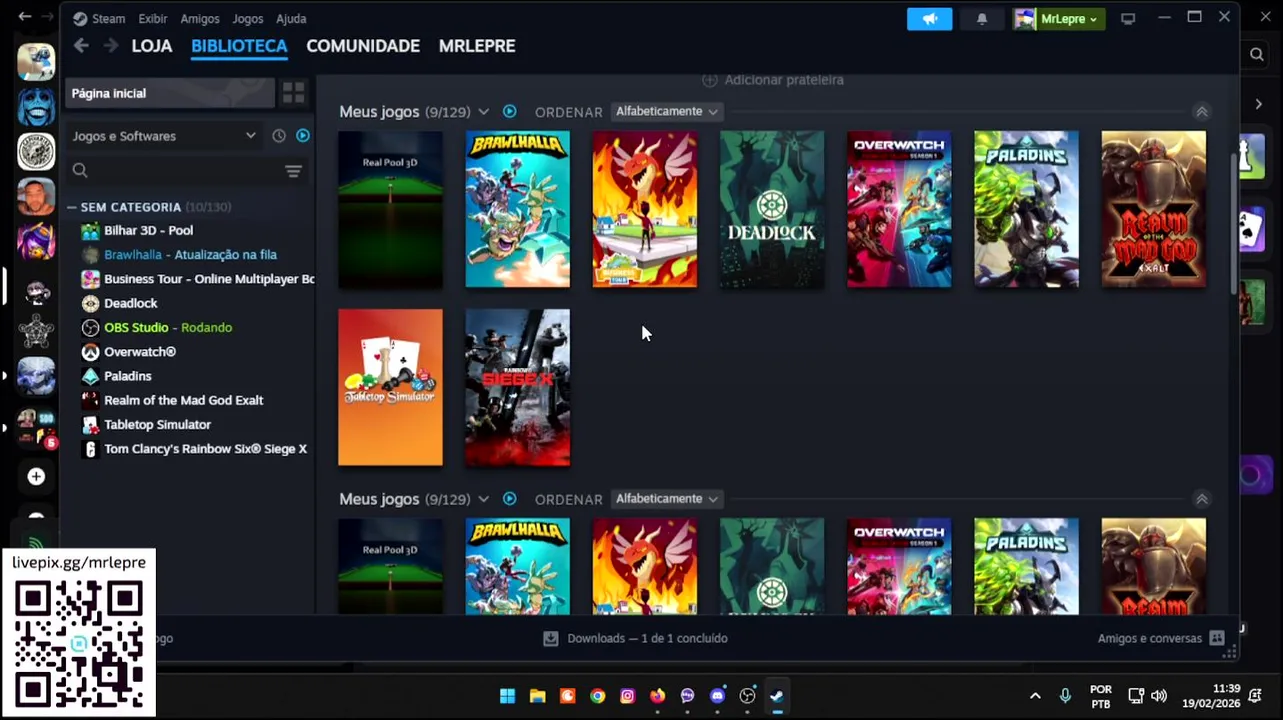The height and width of the screenshot is (720, 1283).
Task: Toggle play filter on first Meus jogos shelf
Action: [x=510, y=111]
